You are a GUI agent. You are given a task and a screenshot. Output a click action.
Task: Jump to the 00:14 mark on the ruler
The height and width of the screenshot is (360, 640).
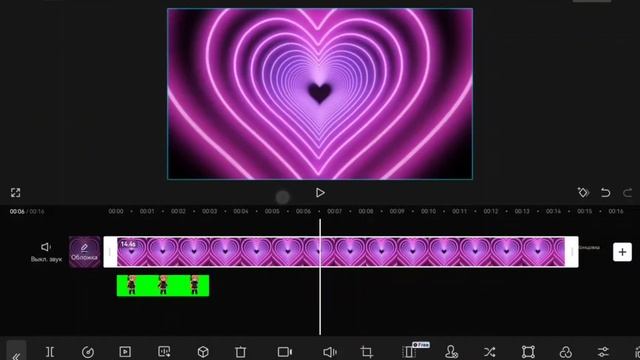[553, 211]
